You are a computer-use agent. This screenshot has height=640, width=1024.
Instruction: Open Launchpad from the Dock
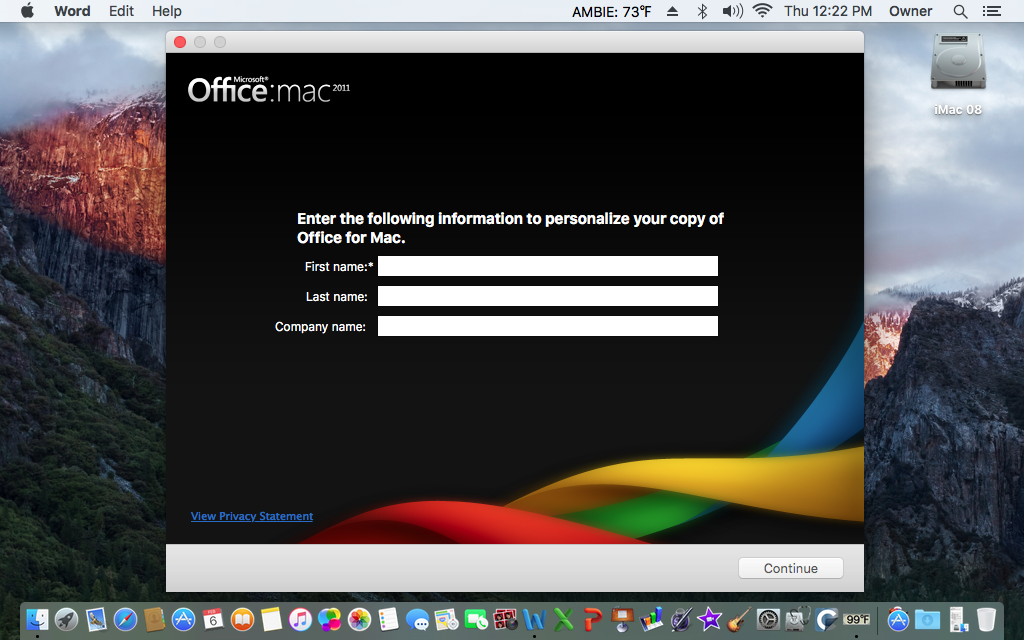67,618
